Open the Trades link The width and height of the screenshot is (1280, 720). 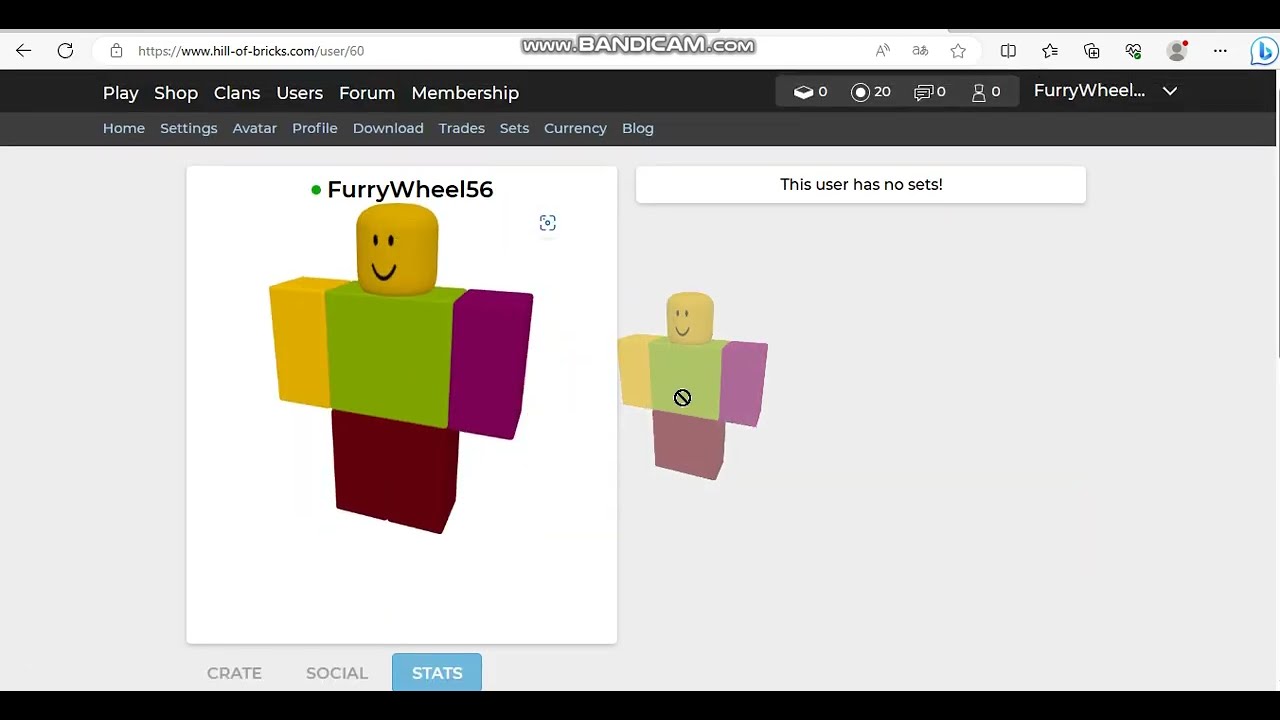coord(462,128)
